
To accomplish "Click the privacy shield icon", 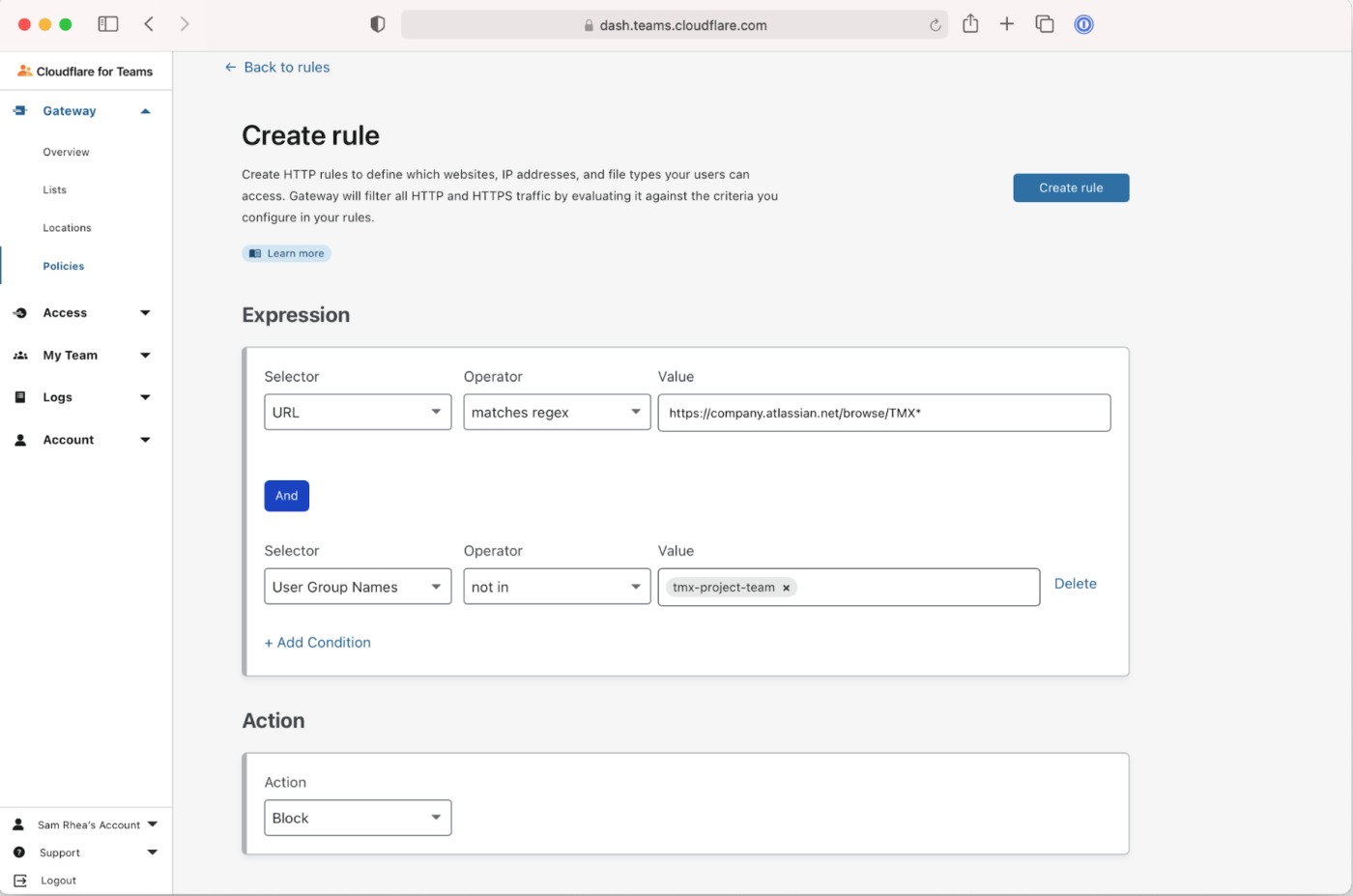I will 378,24.
